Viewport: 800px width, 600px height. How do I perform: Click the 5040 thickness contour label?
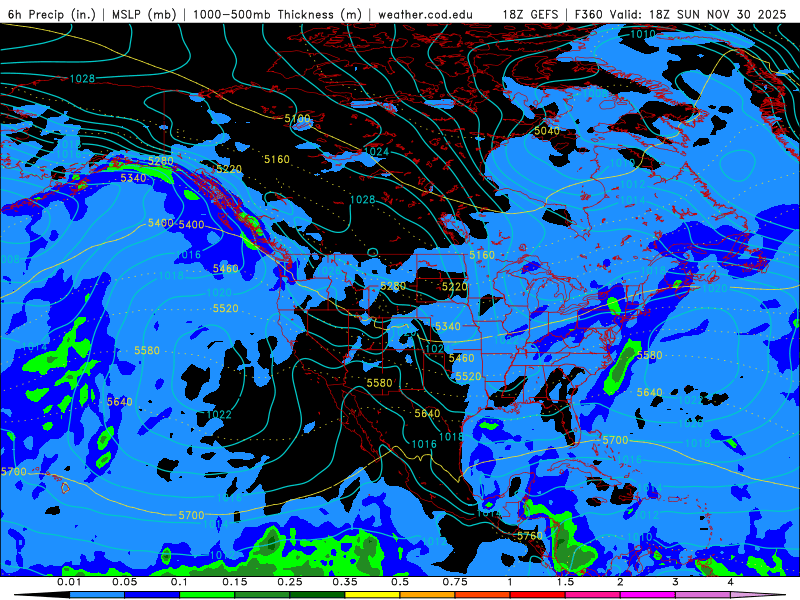[546, 131]
